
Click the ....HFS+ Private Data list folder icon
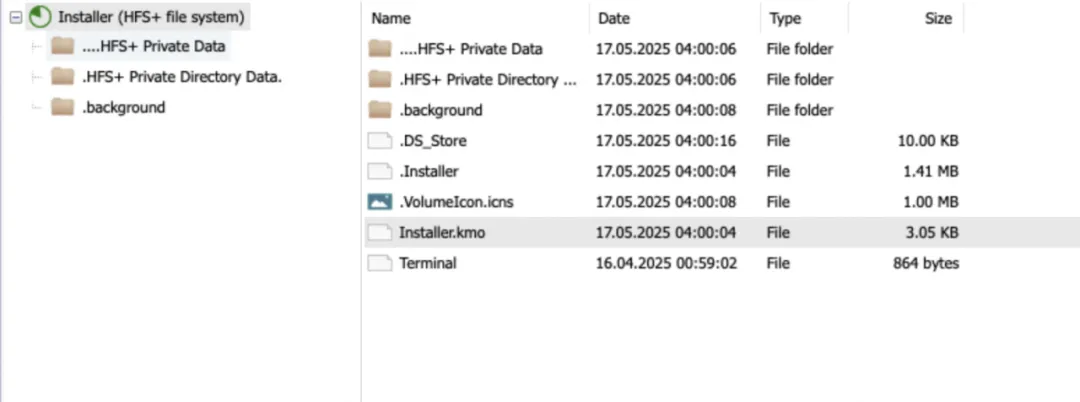pyautogui.click(x=379, y=49)
